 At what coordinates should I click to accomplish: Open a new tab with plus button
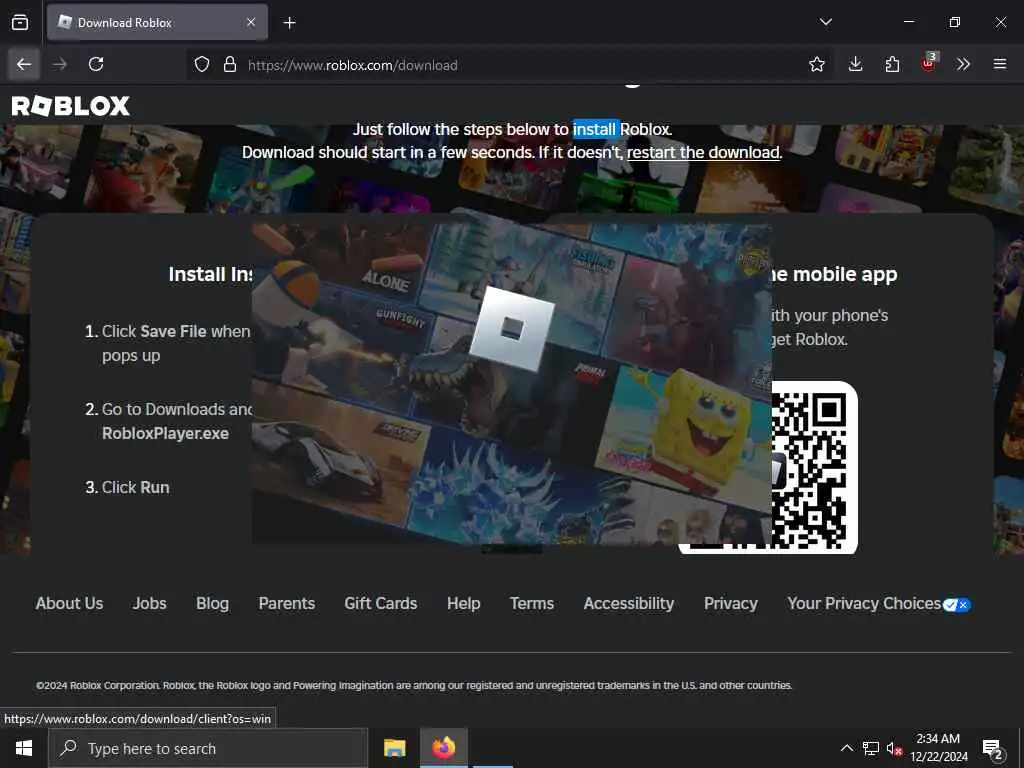(289, 23)
